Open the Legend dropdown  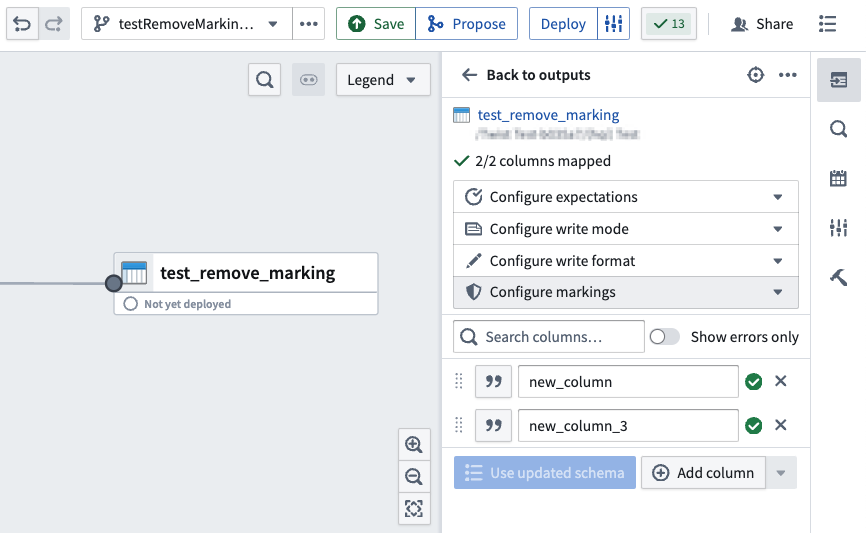[383, 80]
